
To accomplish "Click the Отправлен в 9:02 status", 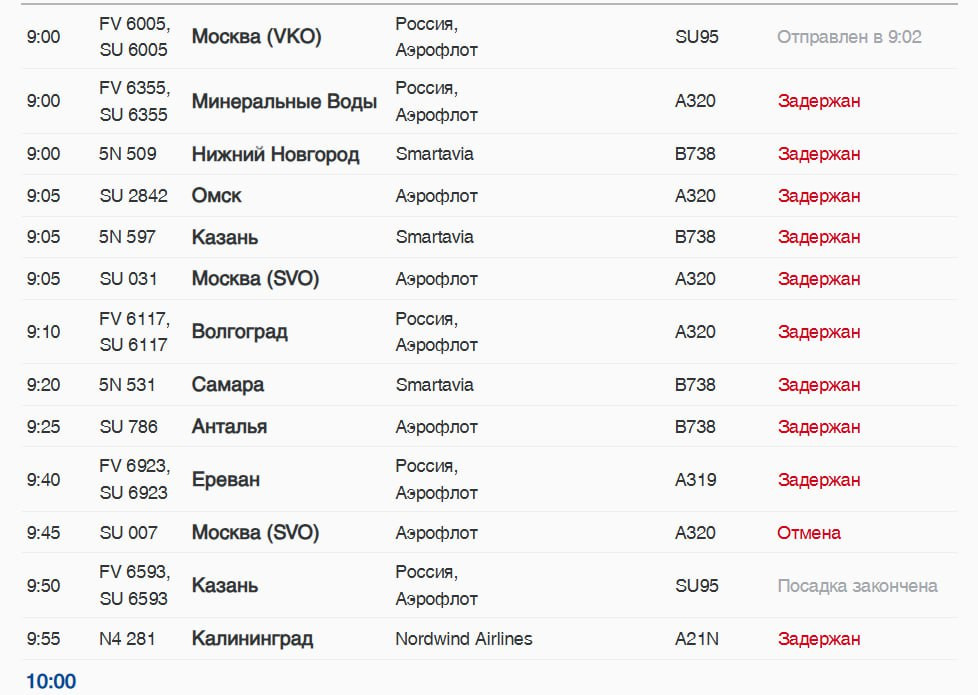I will tap(849, 37).
